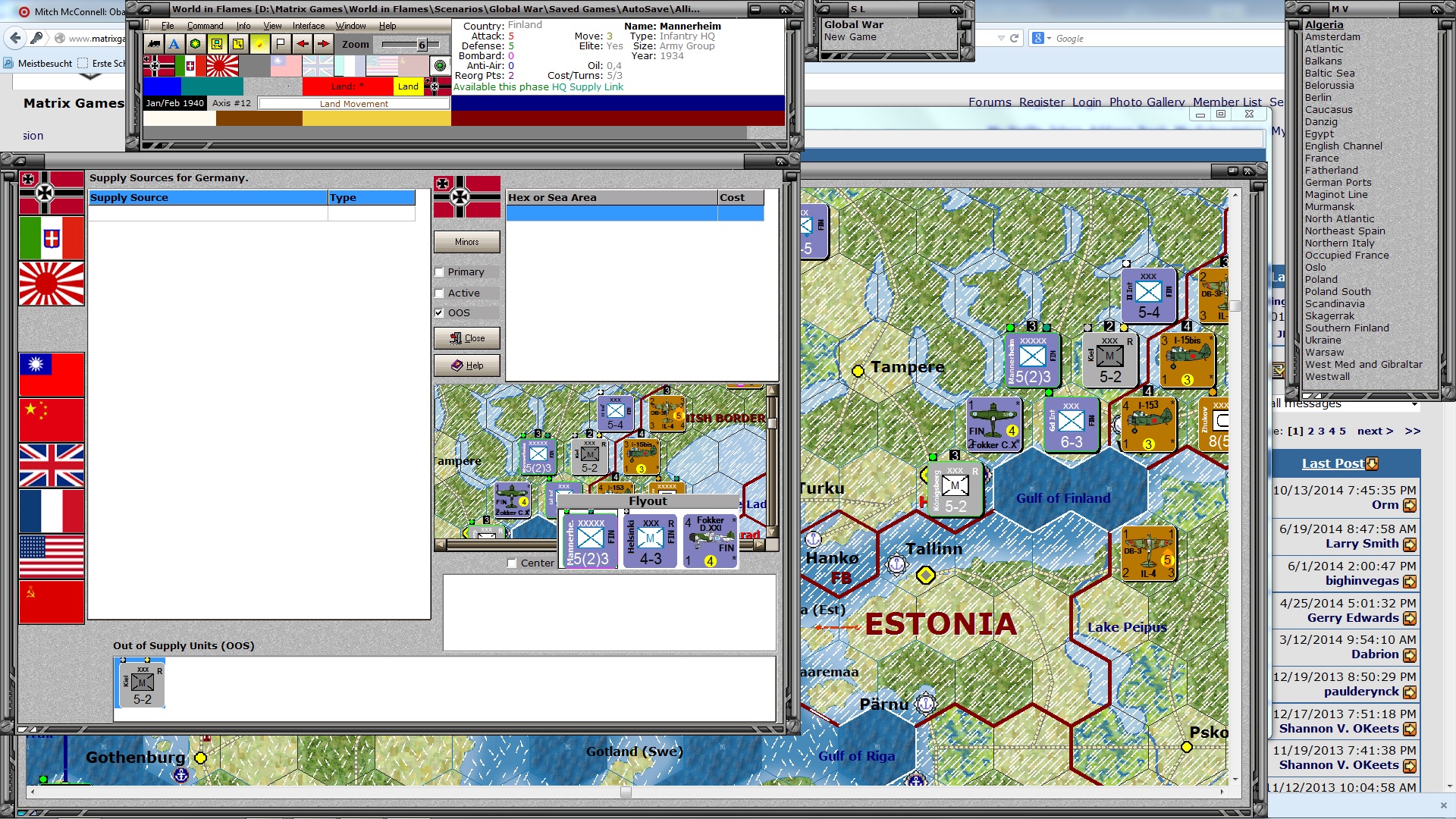Click the white flag toolbar icon
Viewport: 1456px width, 819px height.
[281, 44]
